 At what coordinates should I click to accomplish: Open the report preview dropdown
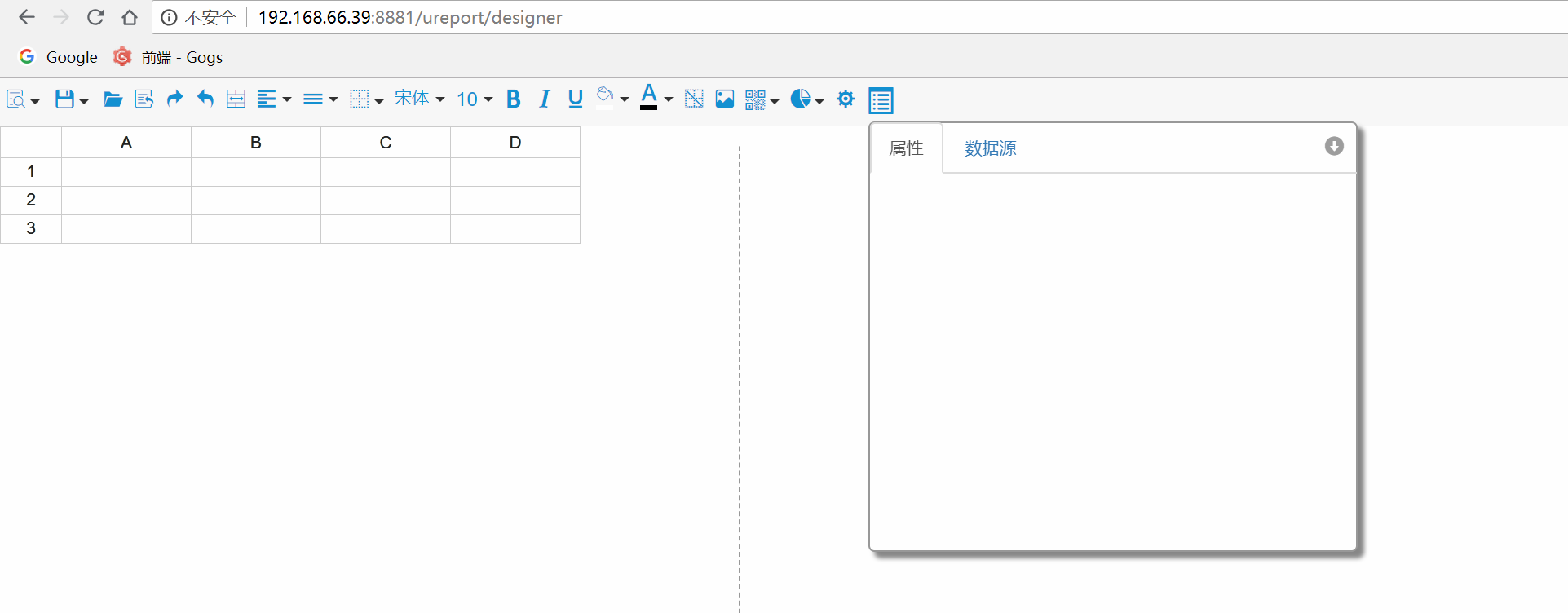pyautogui.click(x=23, y=99)
